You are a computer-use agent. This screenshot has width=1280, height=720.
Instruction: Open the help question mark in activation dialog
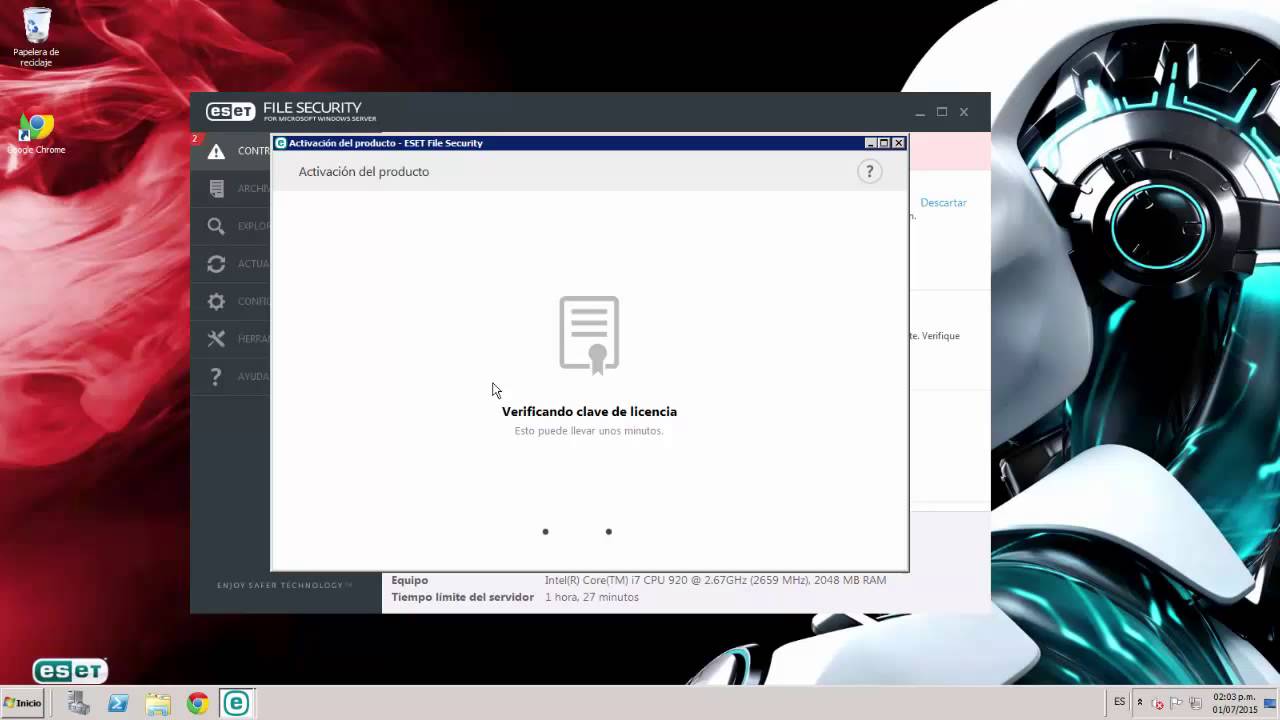(869, 172)
